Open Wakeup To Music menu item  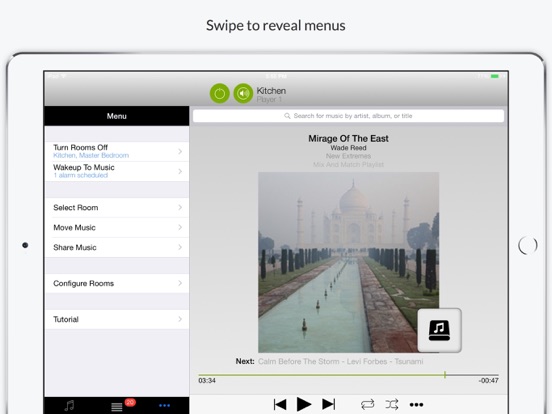(x=117, y=171)
